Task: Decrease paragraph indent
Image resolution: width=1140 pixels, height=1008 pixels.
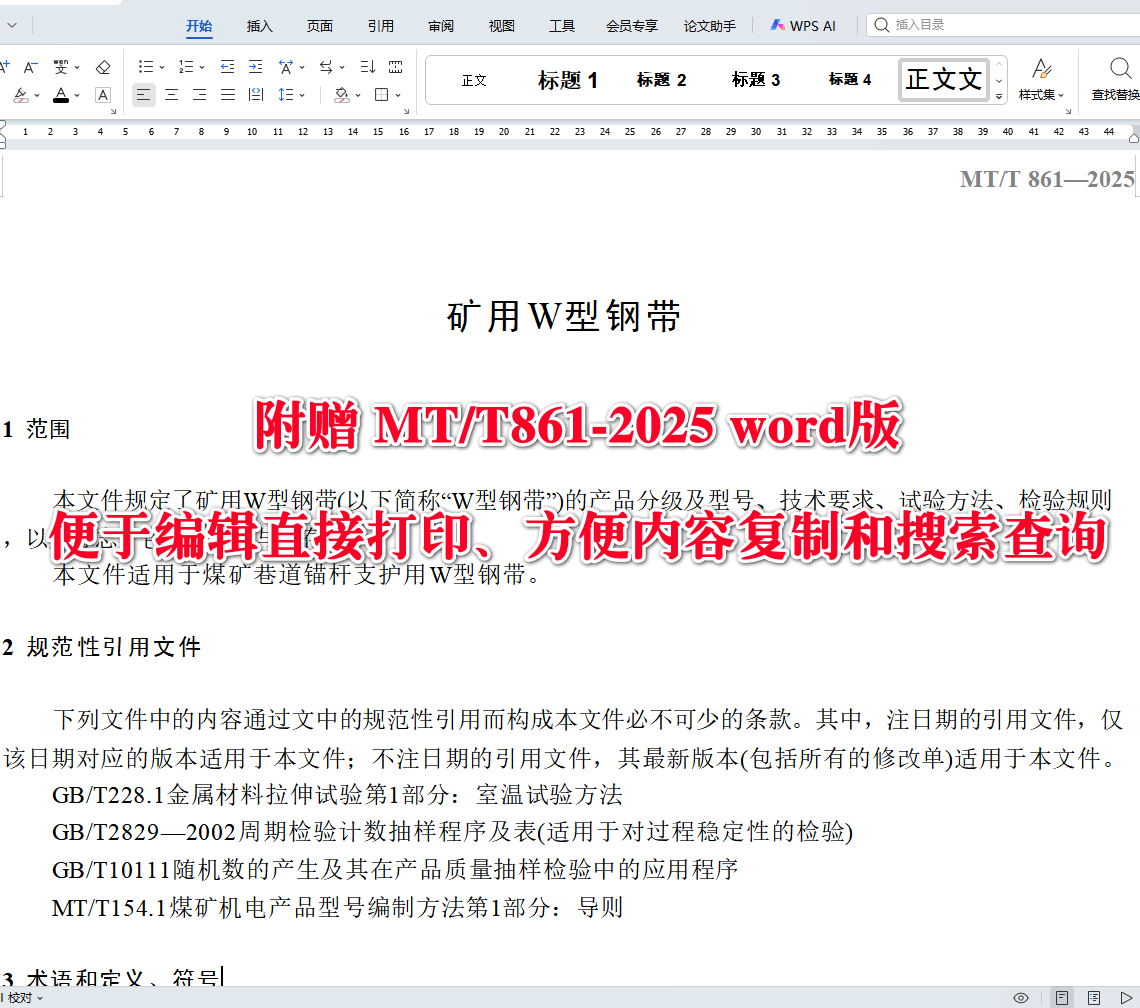Action: pyautogui.click(x=228, y=67)
